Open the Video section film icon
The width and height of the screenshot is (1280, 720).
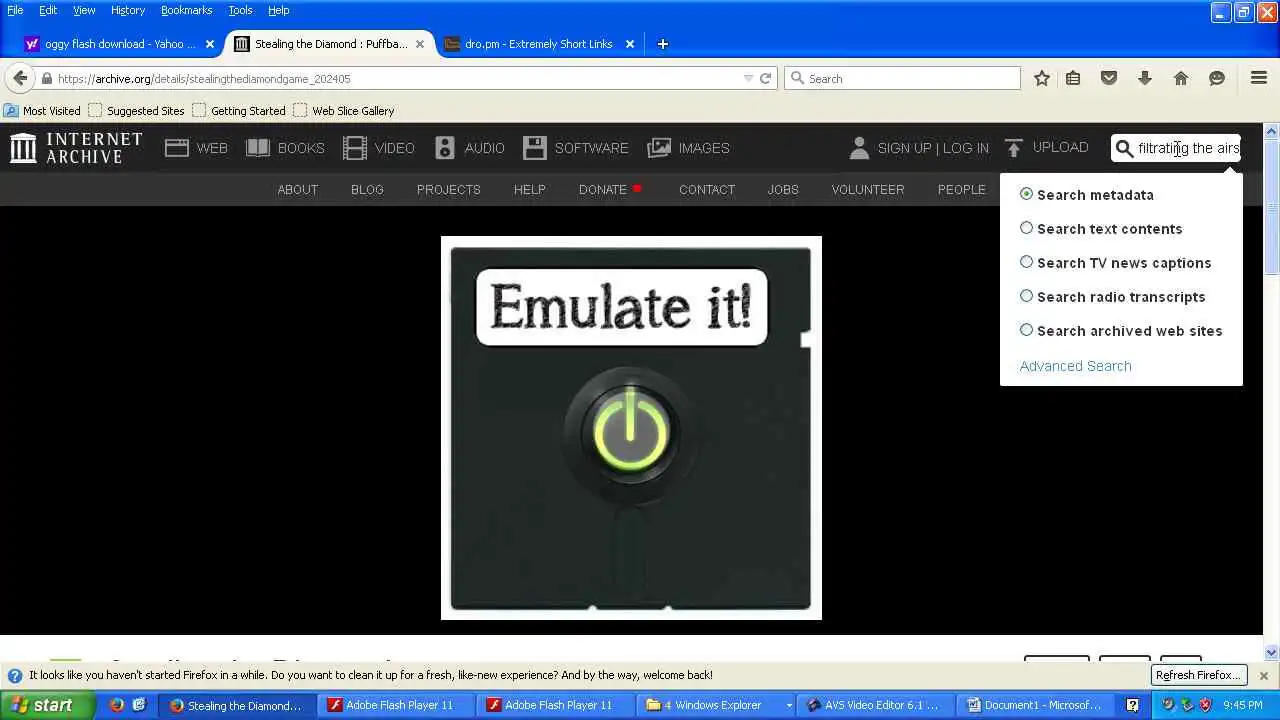355,148
